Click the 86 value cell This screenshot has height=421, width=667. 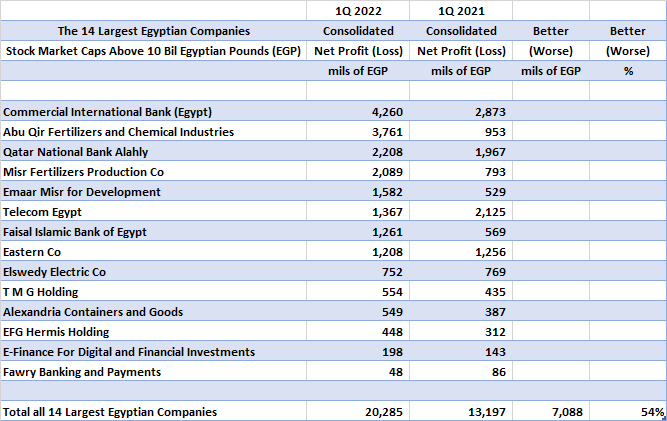461,371
